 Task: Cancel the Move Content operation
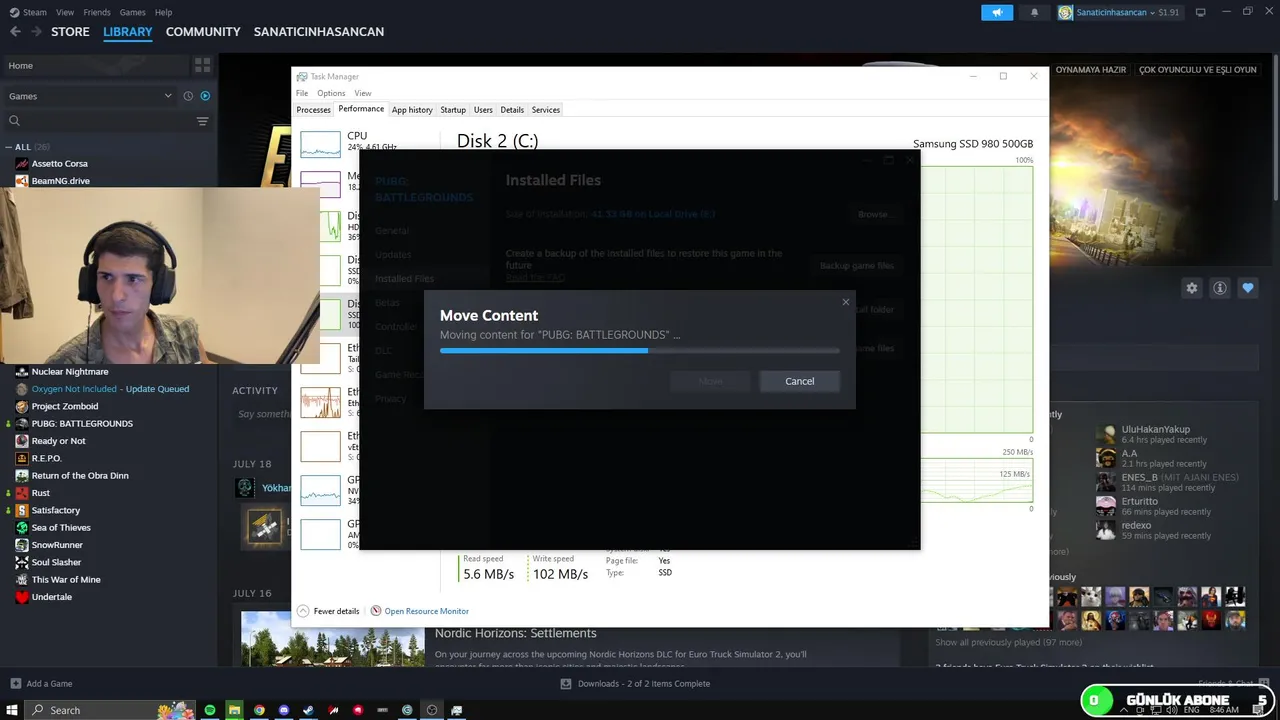[x=799, y=381]
